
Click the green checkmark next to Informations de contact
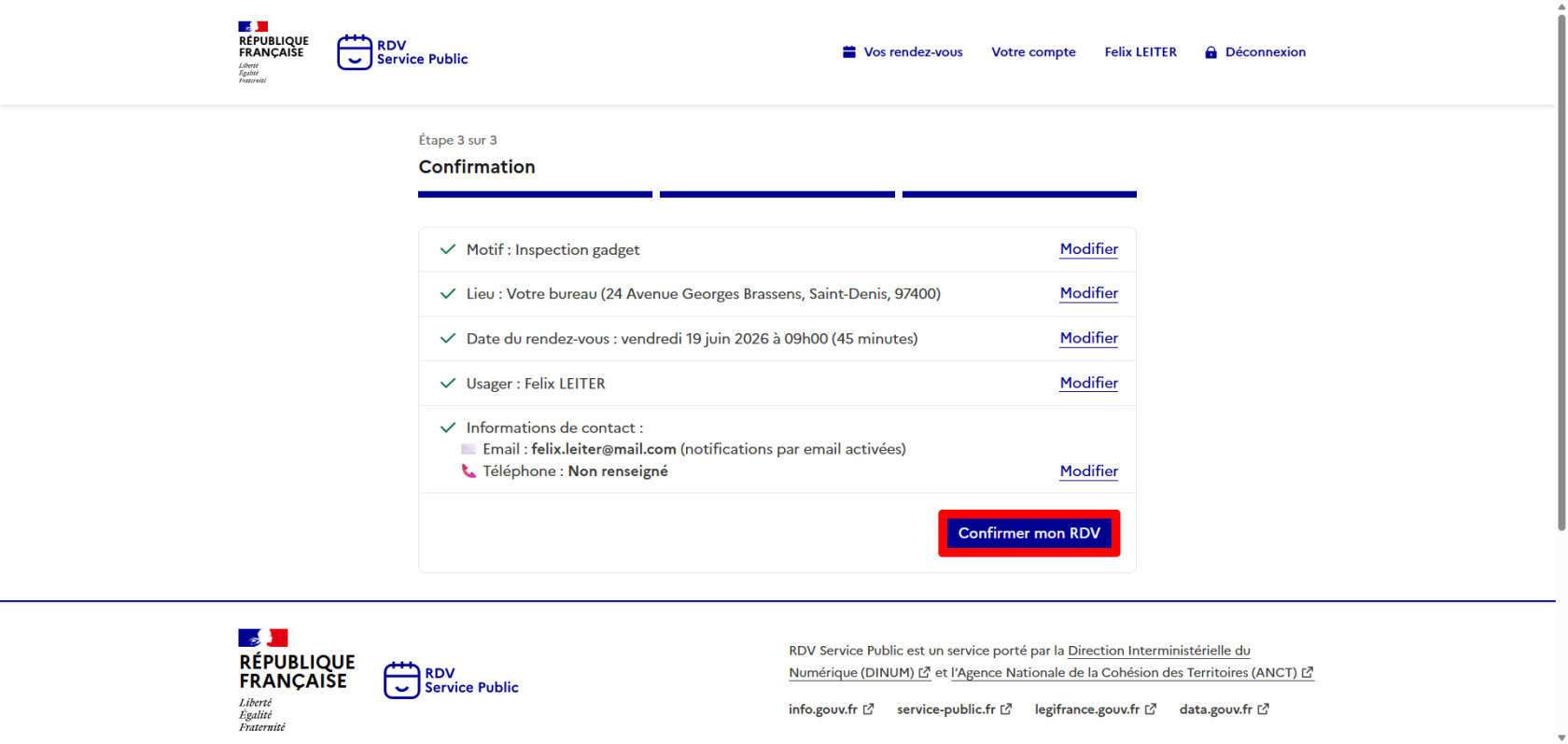point(448,428)
